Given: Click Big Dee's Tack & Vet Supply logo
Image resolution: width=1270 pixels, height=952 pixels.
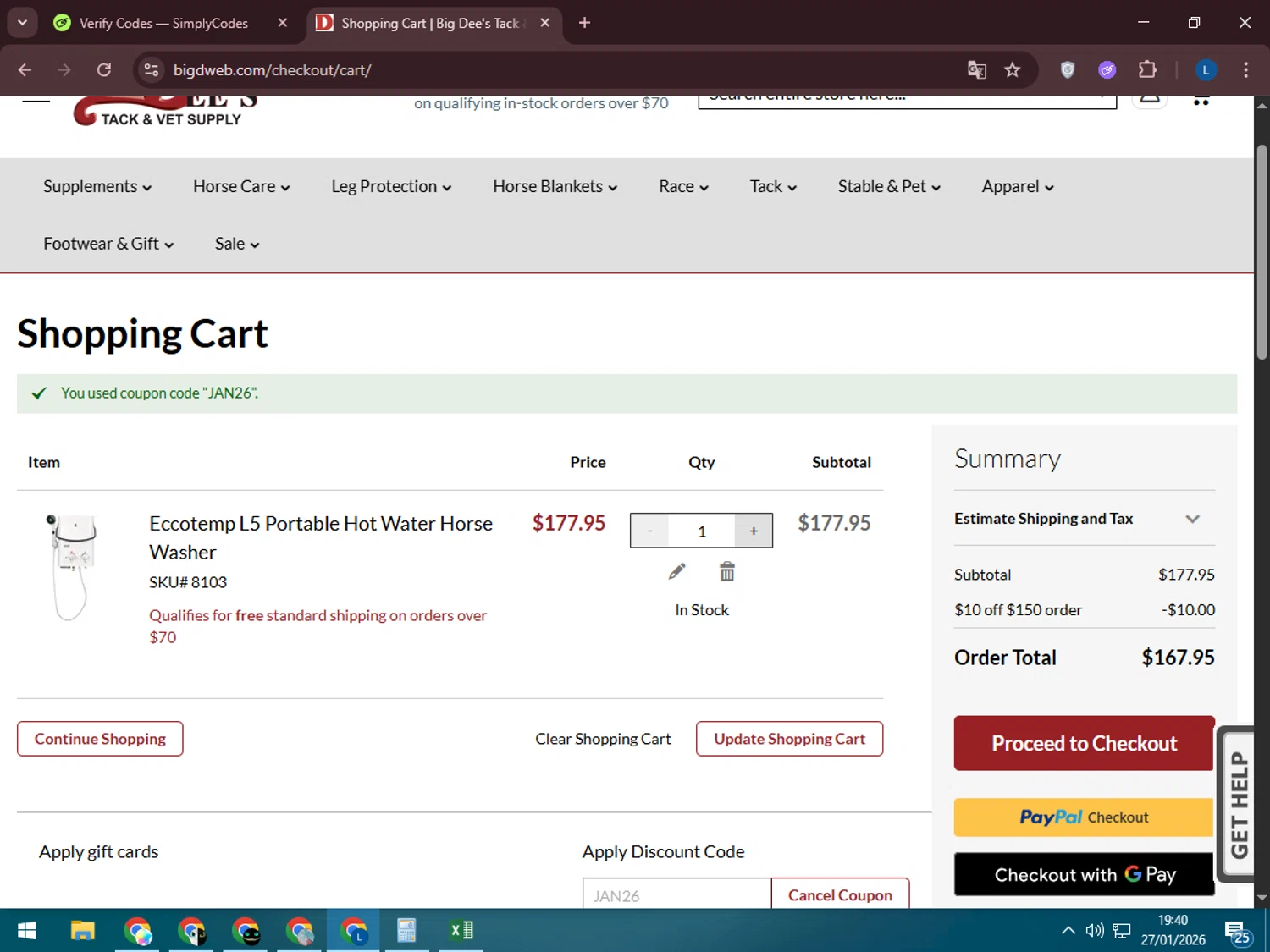Looking at the screenshot, I should pos(165,112).
